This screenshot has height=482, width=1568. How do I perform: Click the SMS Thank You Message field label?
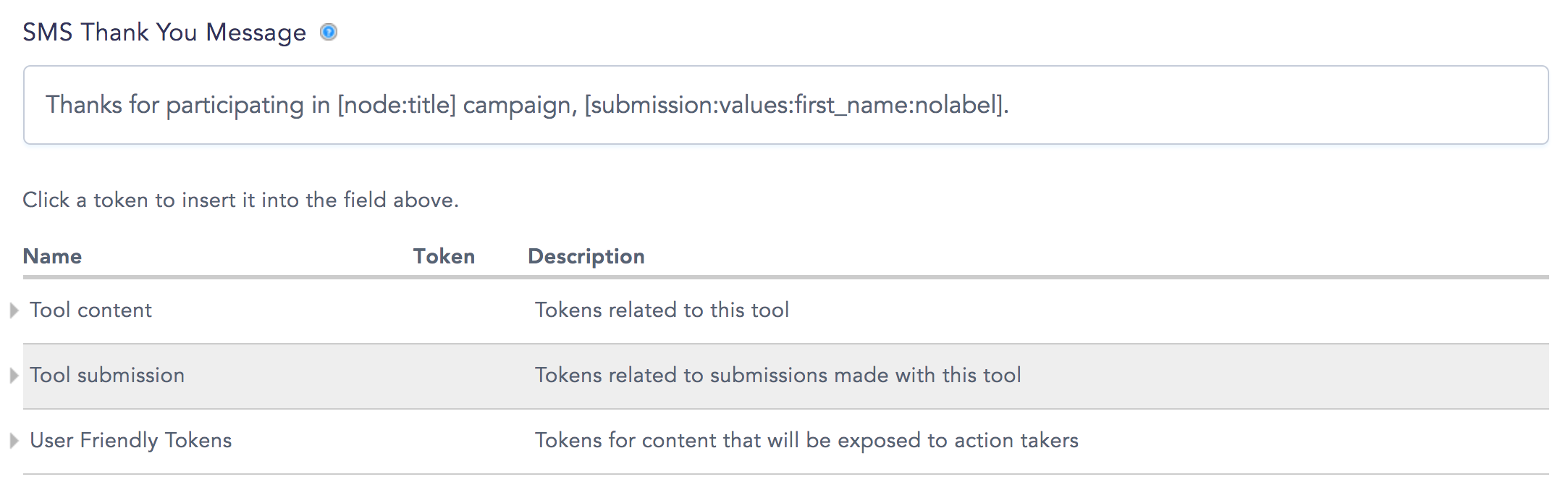[x=164, y=33]
